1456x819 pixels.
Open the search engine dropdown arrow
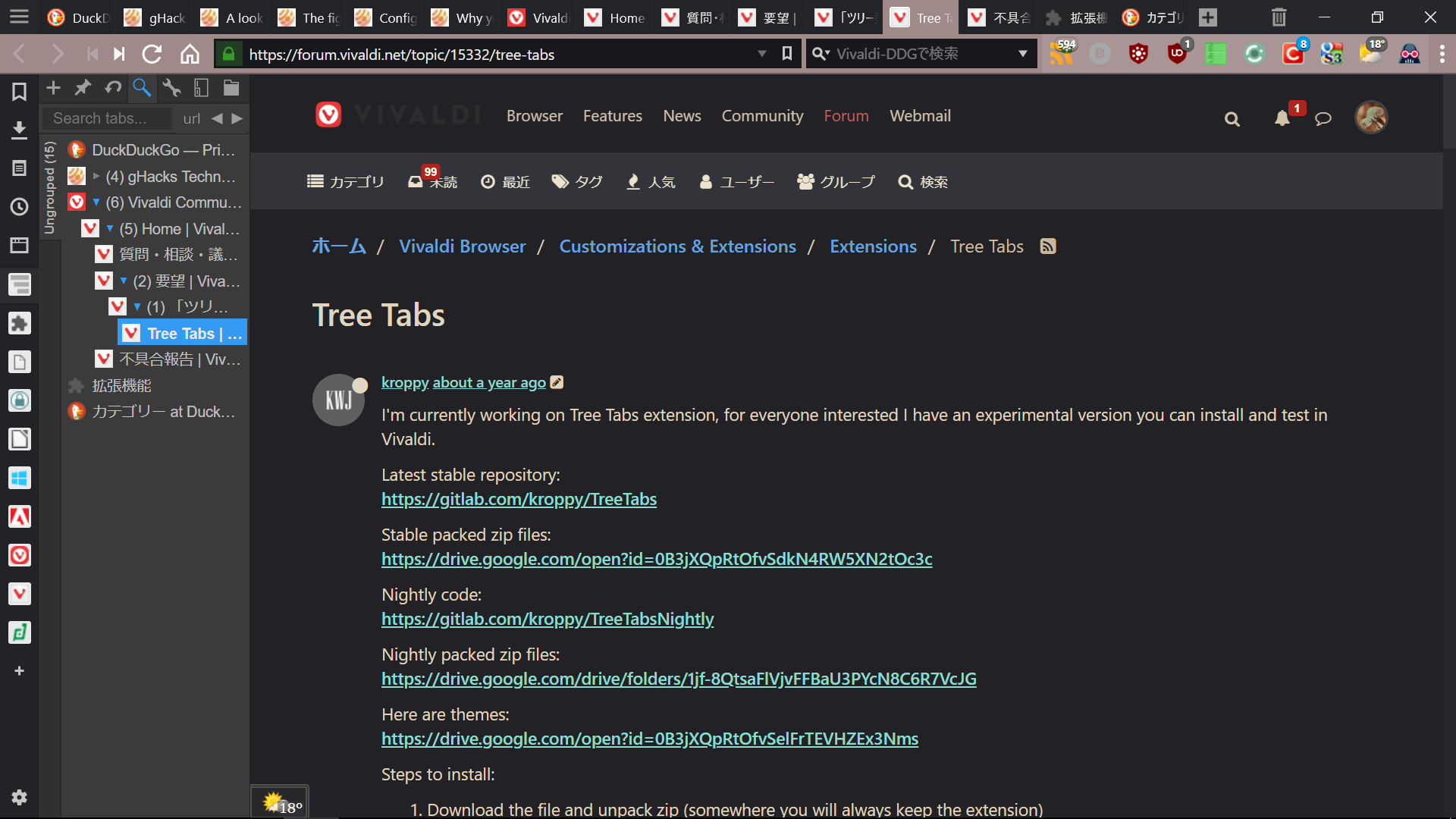(x=1023, y=54)
